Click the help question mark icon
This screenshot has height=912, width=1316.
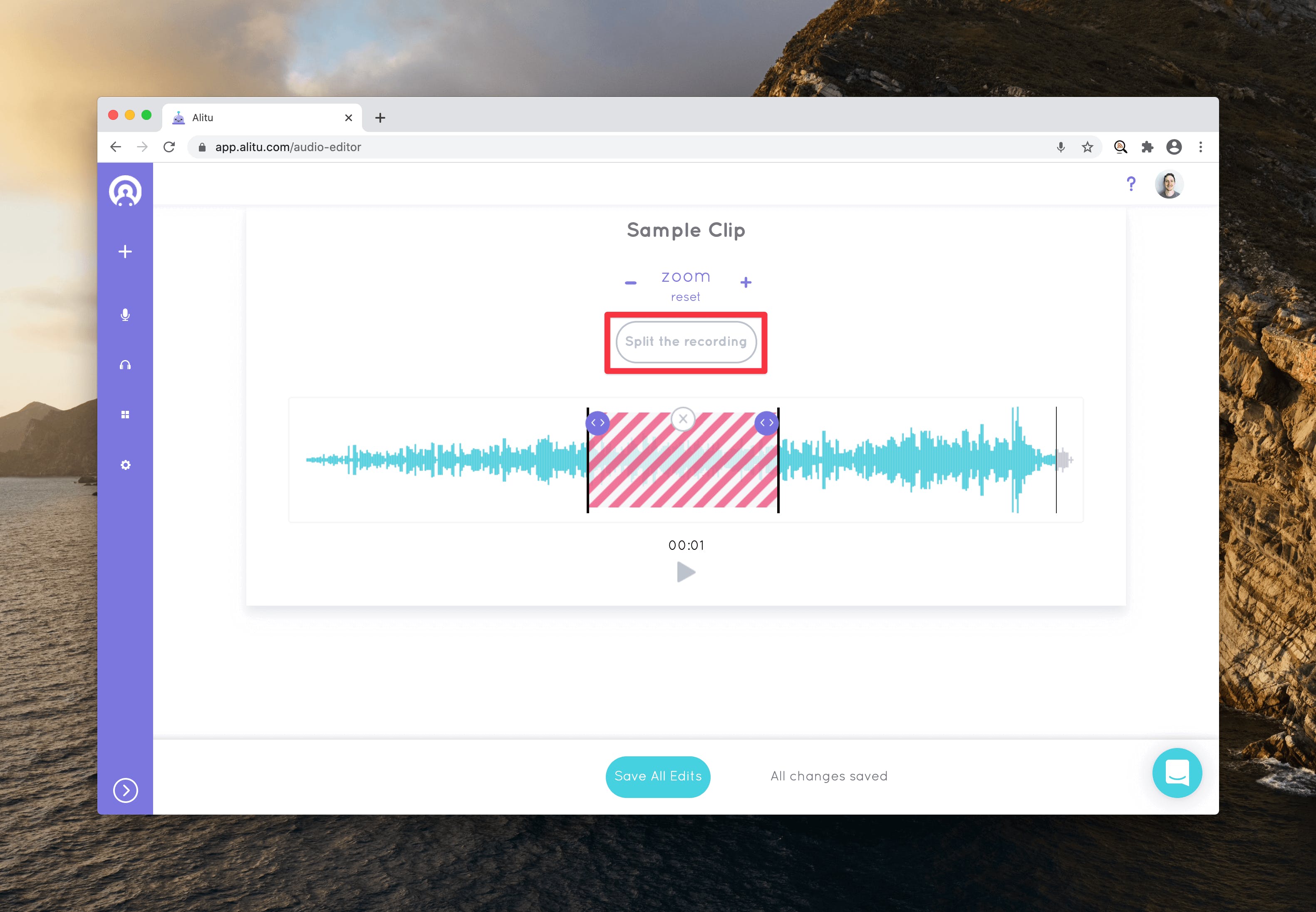[1131, 184]
